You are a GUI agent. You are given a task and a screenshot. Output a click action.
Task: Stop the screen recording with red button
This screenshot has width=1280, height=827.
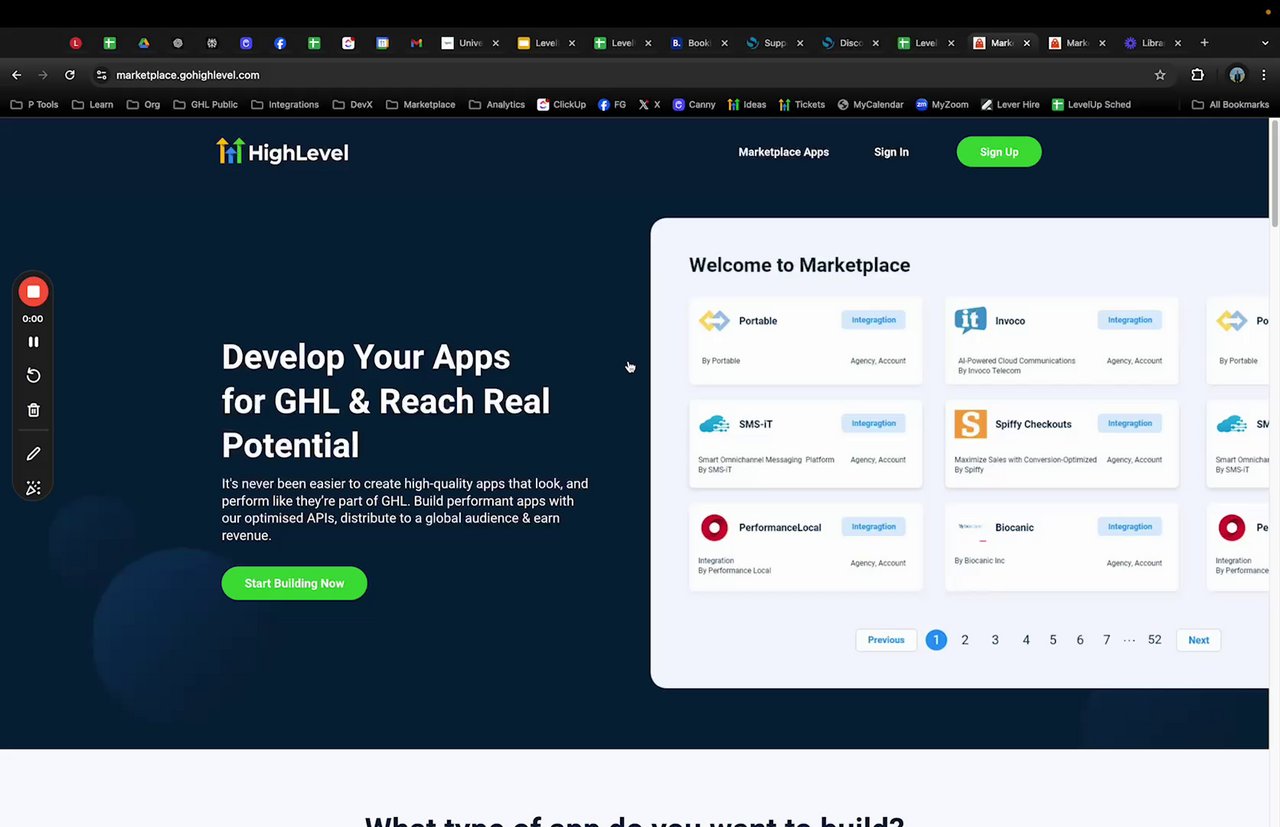pyautogui.click(x=33, y=291)
